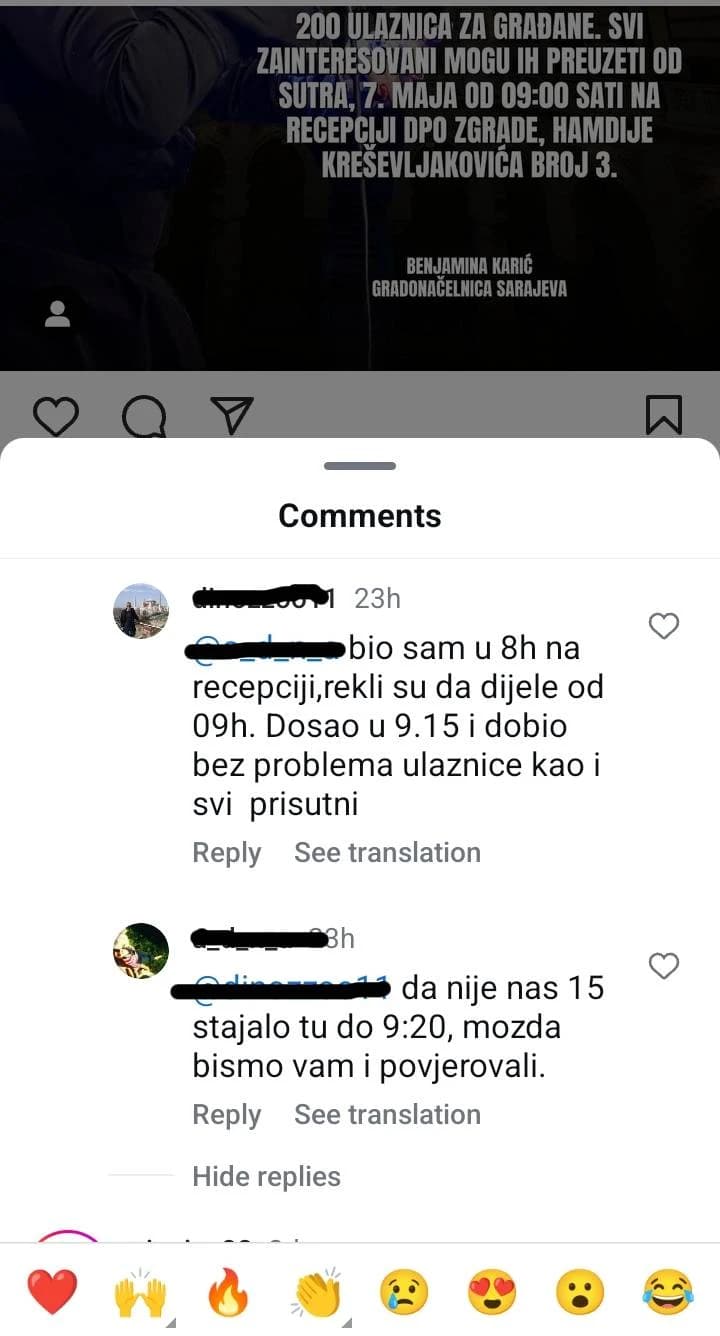The height and width of the screenshot is (1336, 720).
Task: Insert the raised hands emoji
Action: (x=140, y=1292)
